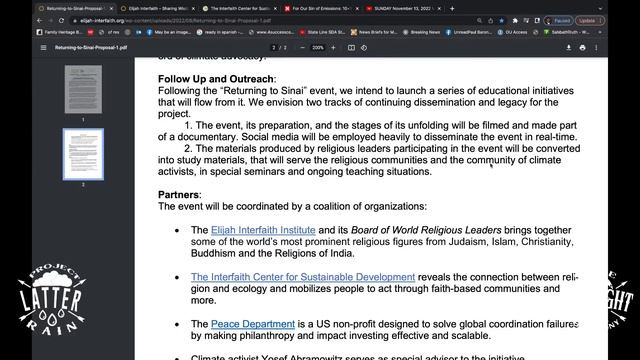Edit the current page number field
The height and width of the screenshot is (360, 640).
click(x=274, y=48)
